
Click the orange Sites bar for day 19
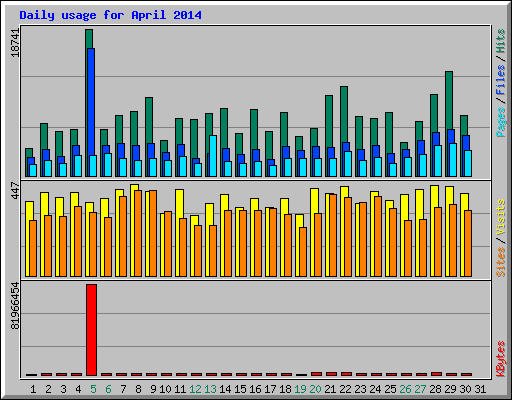pyautogui.click(x=303, y=252)
